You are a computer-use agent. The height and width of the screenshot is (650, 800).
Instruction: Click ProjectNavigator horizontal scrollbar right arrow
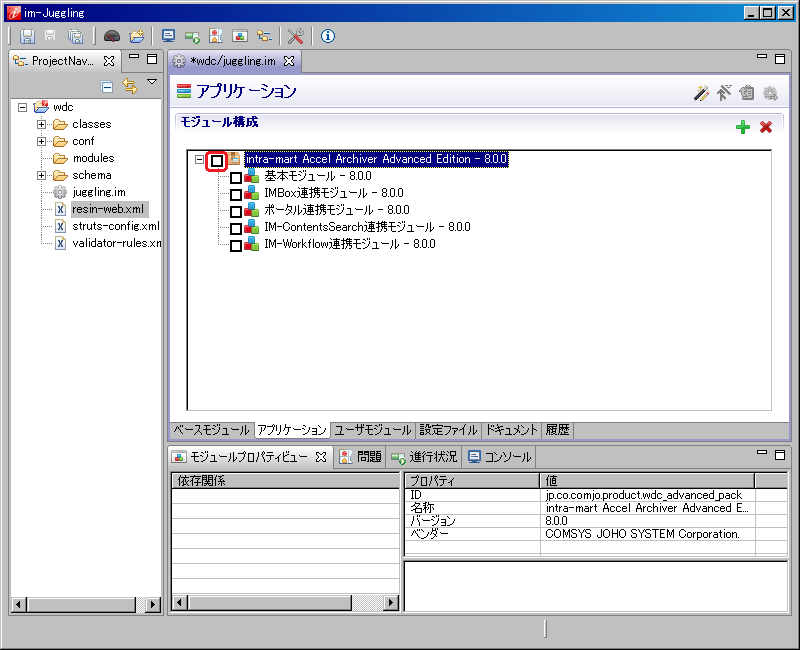pyautogui.click(x=153, y=605)
